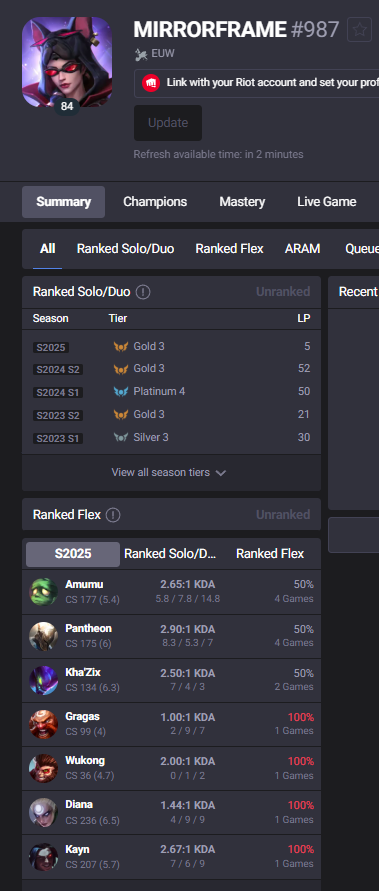The height and width of the screenshot is (891, 379).
Task: Click the S2024 S2 Gold 3 tier emblem
Action: 121,369
